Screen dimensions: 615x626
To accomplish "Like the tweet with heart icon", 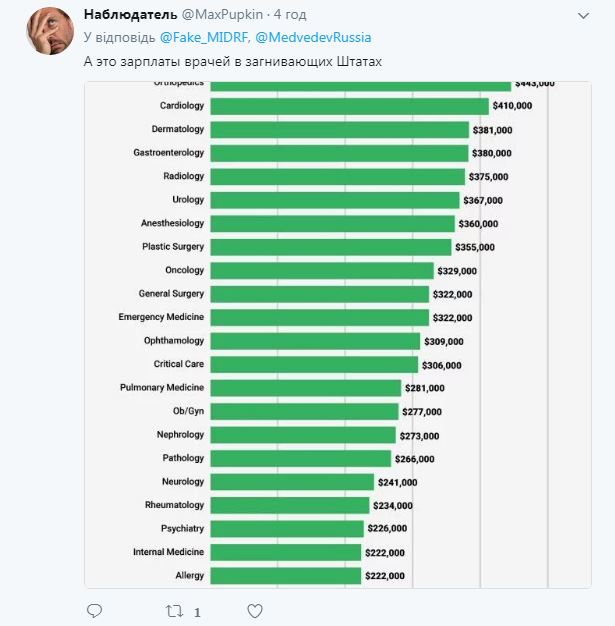I will point(255,610).
